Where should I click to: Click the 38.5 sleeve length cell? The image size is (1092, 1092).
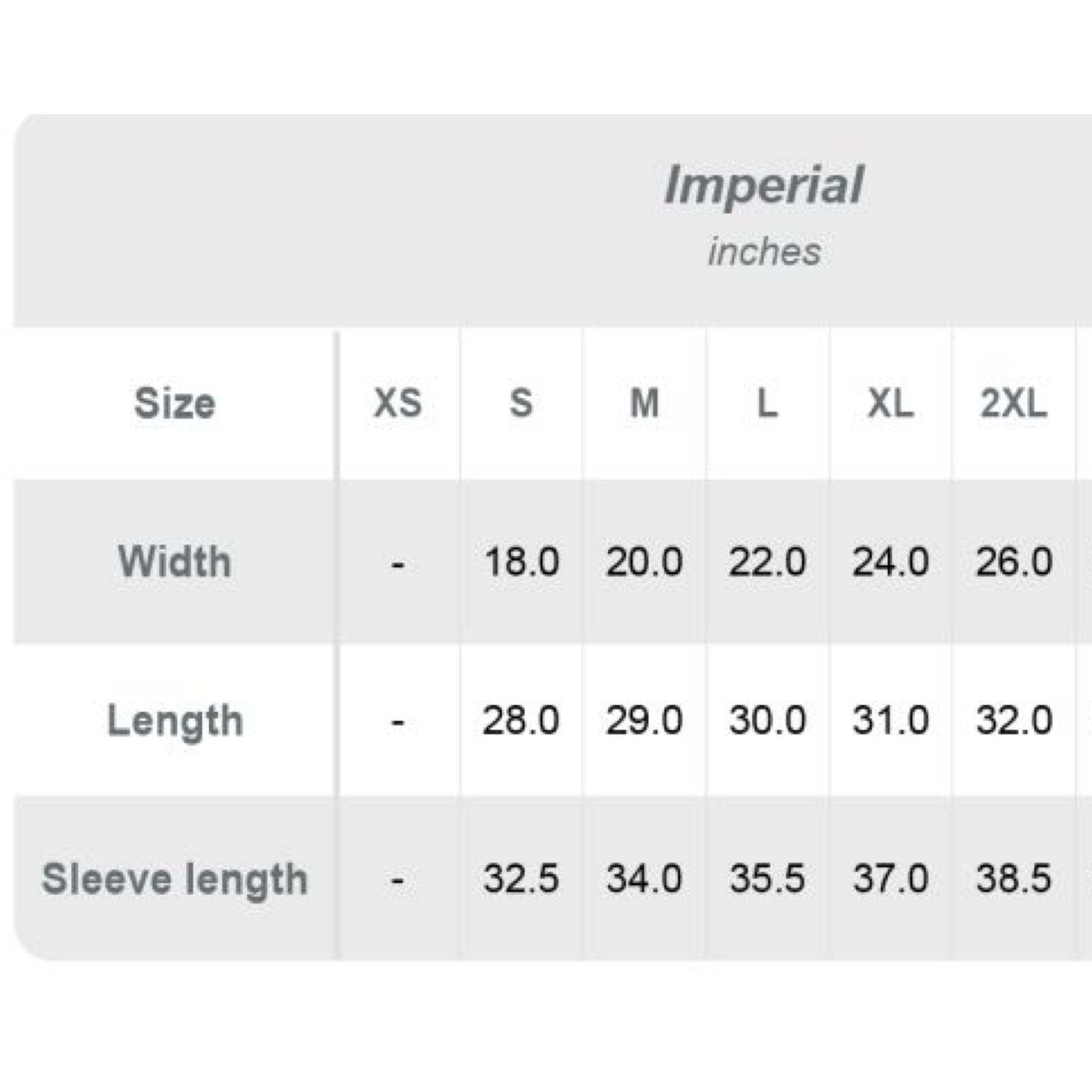click(1014, 879)
